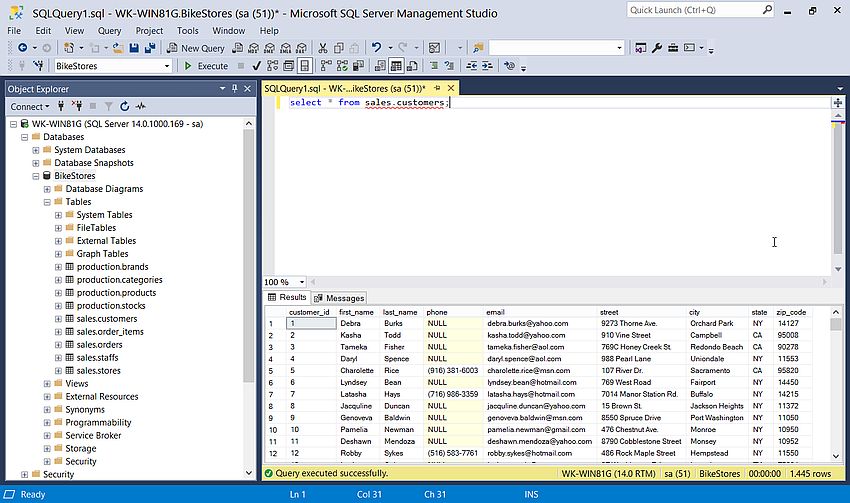Click the Quick Launch search field

pos(696,10)
